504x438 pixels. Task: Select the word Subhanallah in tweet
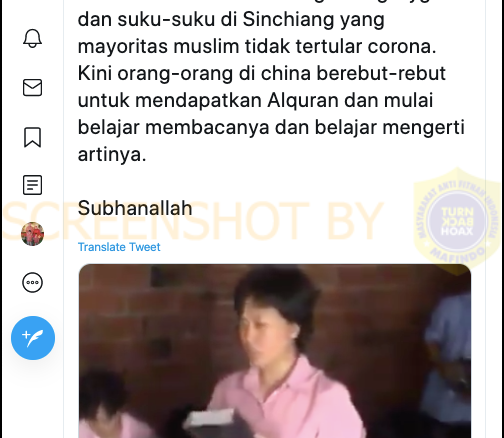(135, 208)
